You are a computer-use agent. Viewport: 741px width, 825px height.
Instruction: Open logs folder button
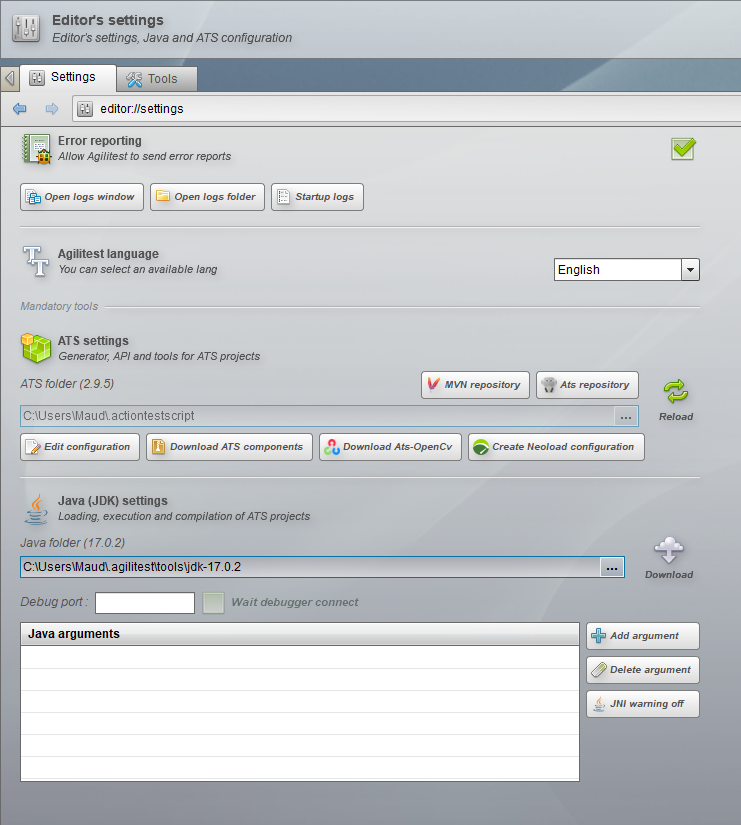[207, 197]
